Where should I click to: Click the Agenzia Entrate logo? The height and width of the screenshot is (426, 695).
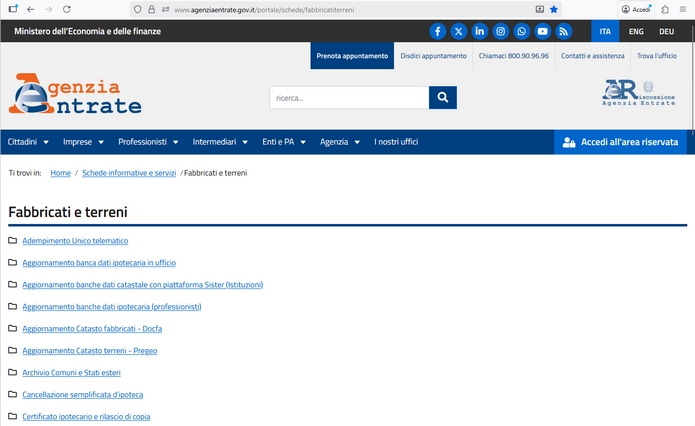point(75,94)
